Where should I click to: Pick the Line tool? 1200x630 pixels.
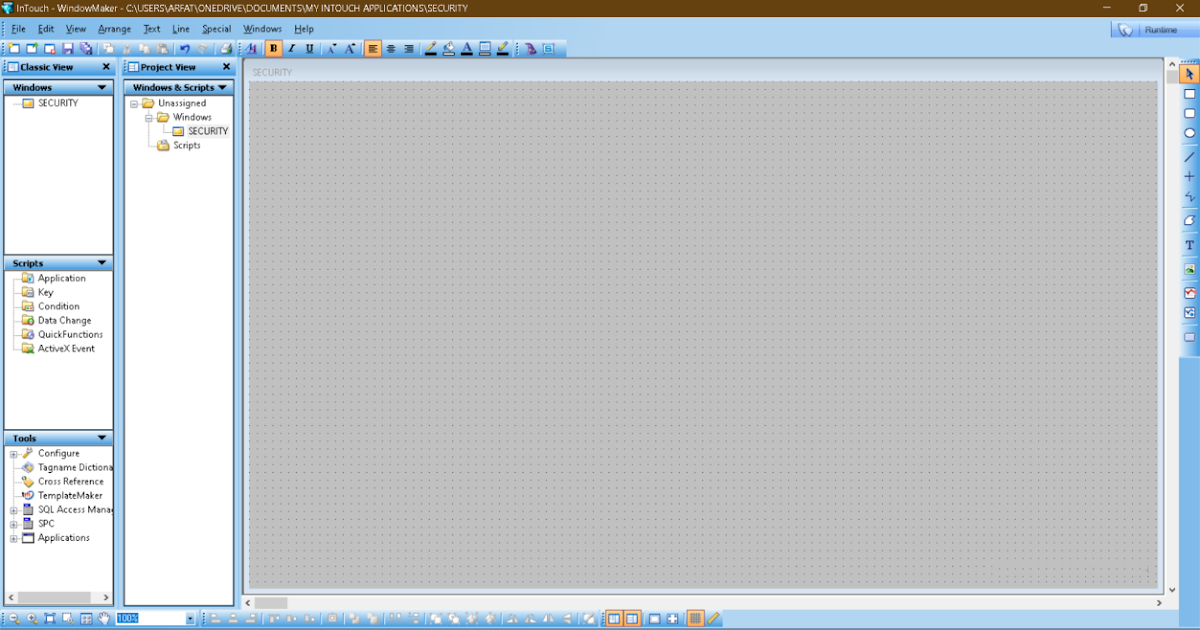(x=1189, y=155)
